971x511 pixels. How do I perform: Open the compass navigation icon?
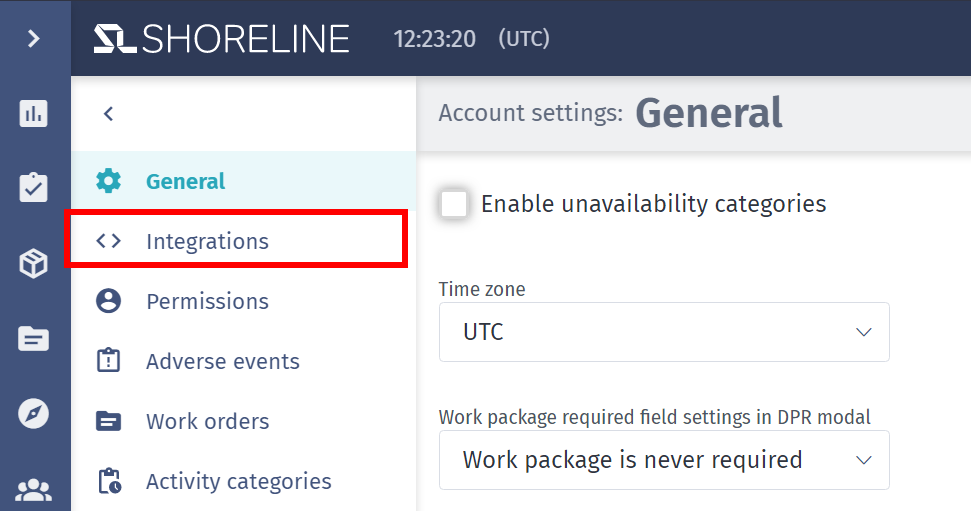pos(33,414)
